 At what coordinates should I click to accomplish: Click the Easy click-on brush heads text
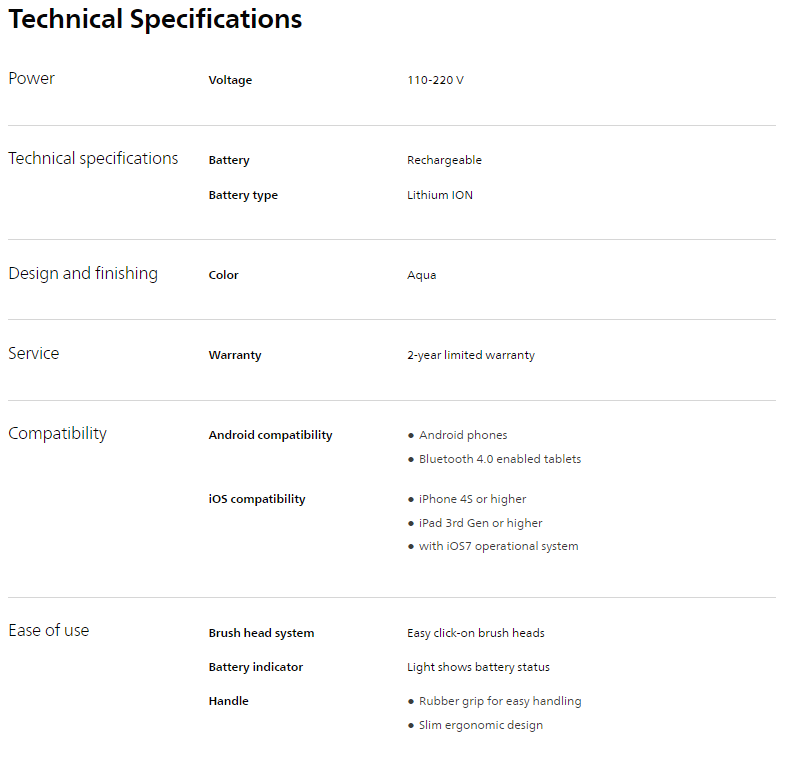(x=475, y=633)
